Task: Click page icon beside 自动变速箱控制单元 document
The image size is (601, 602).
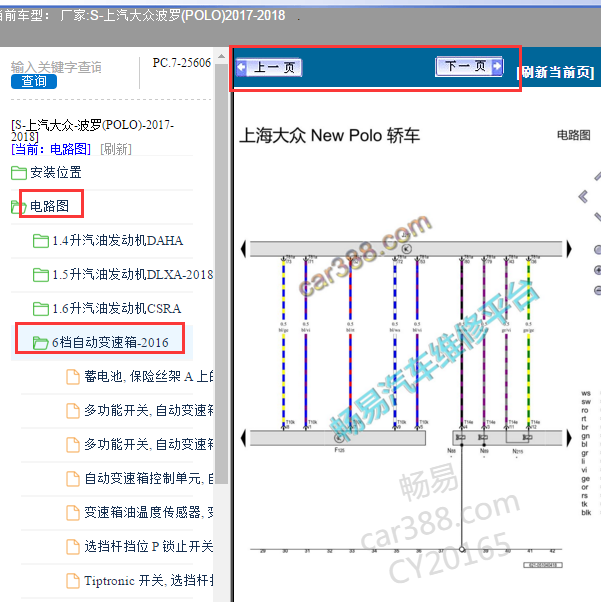Action: (73, 479)
